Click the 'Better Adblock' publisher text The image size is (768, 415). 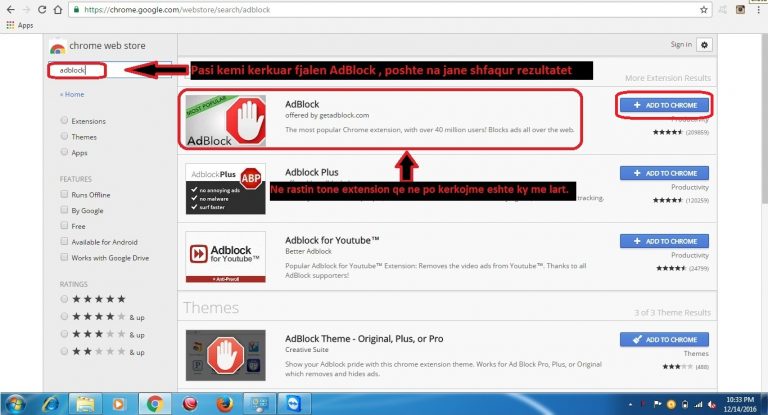coord(308,251)
